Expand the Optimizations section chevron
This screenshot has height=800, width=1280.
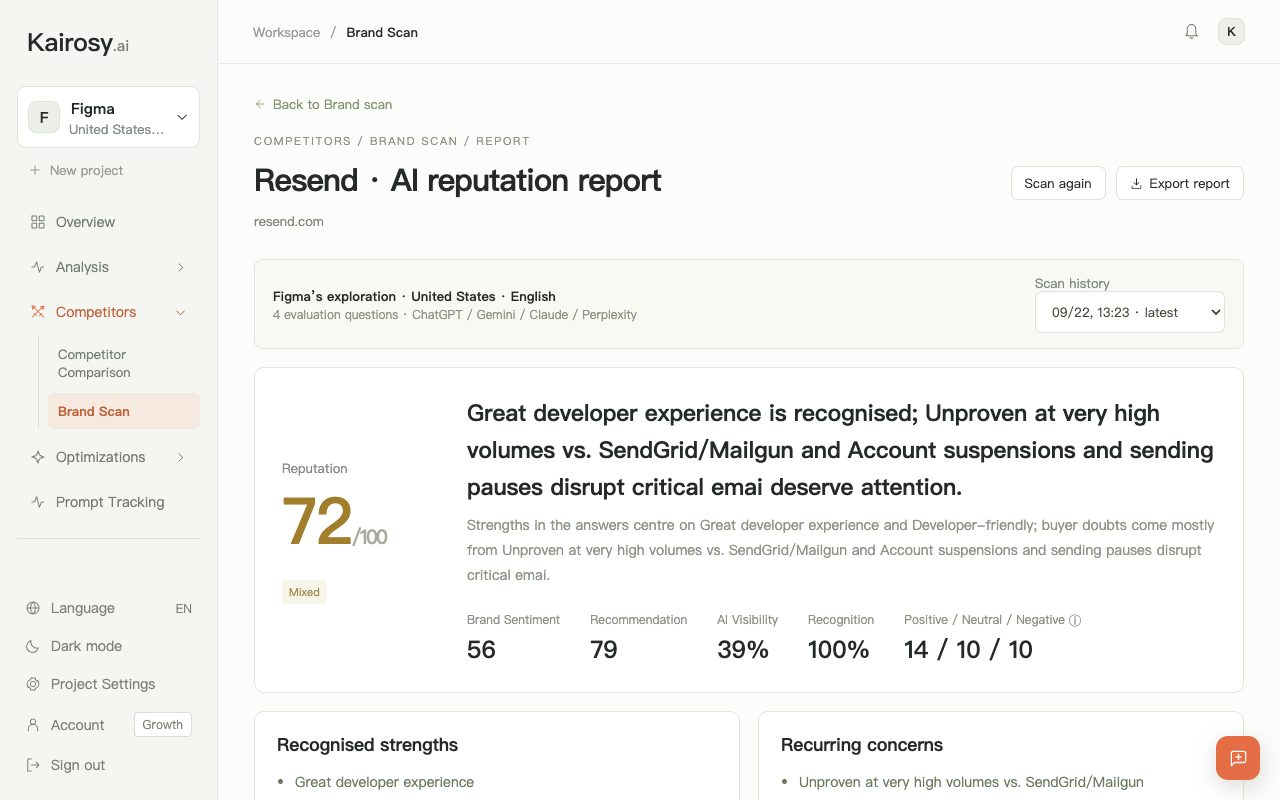pyautogui.click(x=181, y=457)
